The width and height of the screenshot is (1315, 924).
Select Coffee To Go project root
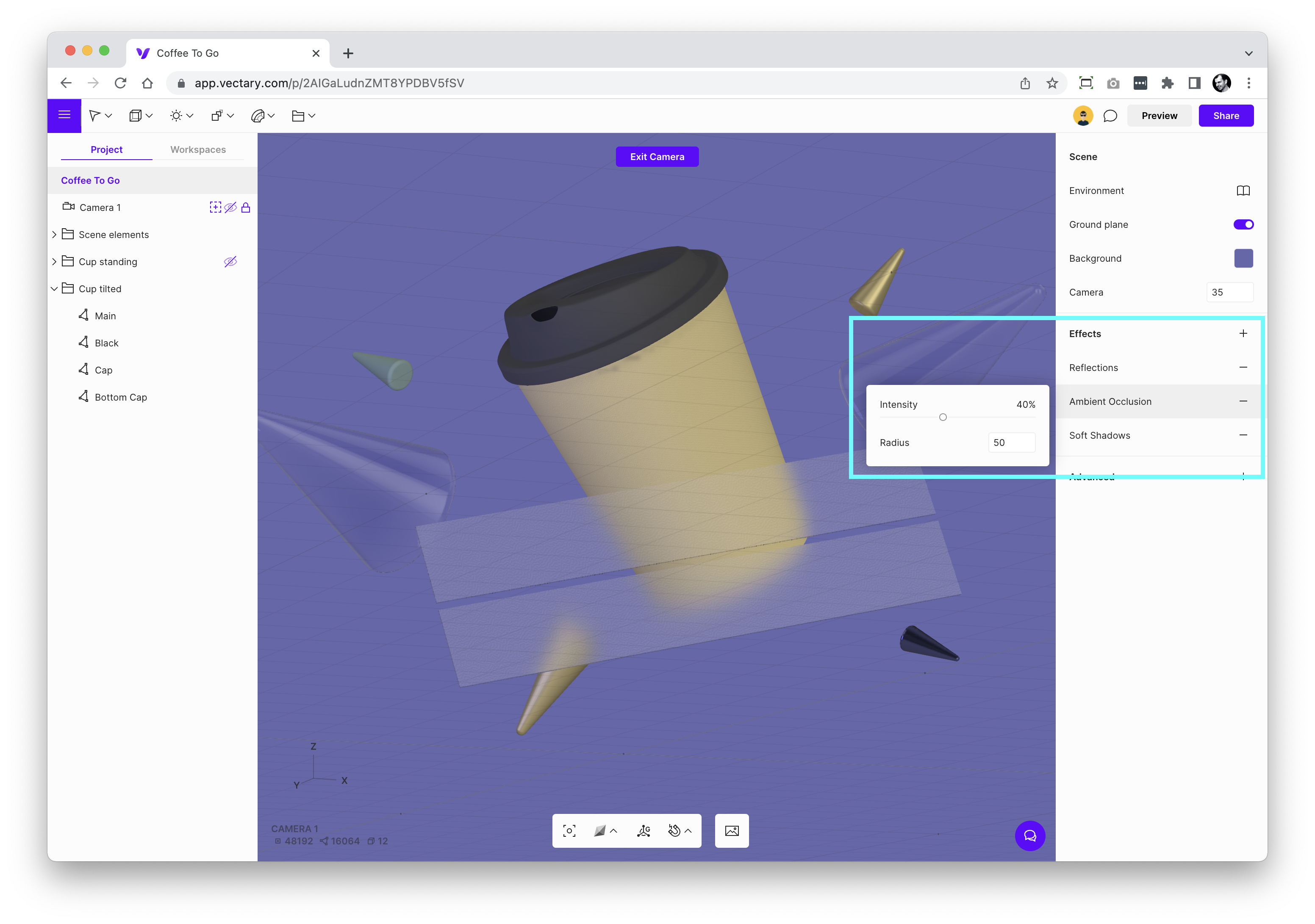(153, 180)
